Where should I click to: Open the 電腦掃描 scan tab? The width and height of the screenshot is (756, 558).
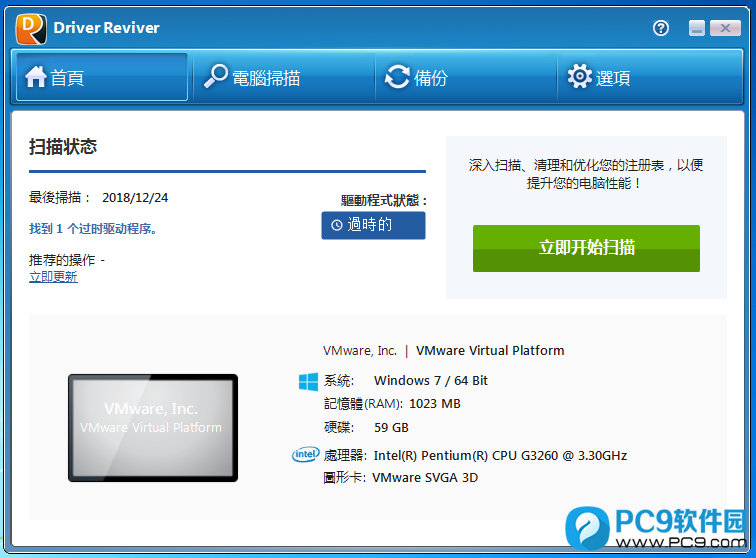click(284, 77)
